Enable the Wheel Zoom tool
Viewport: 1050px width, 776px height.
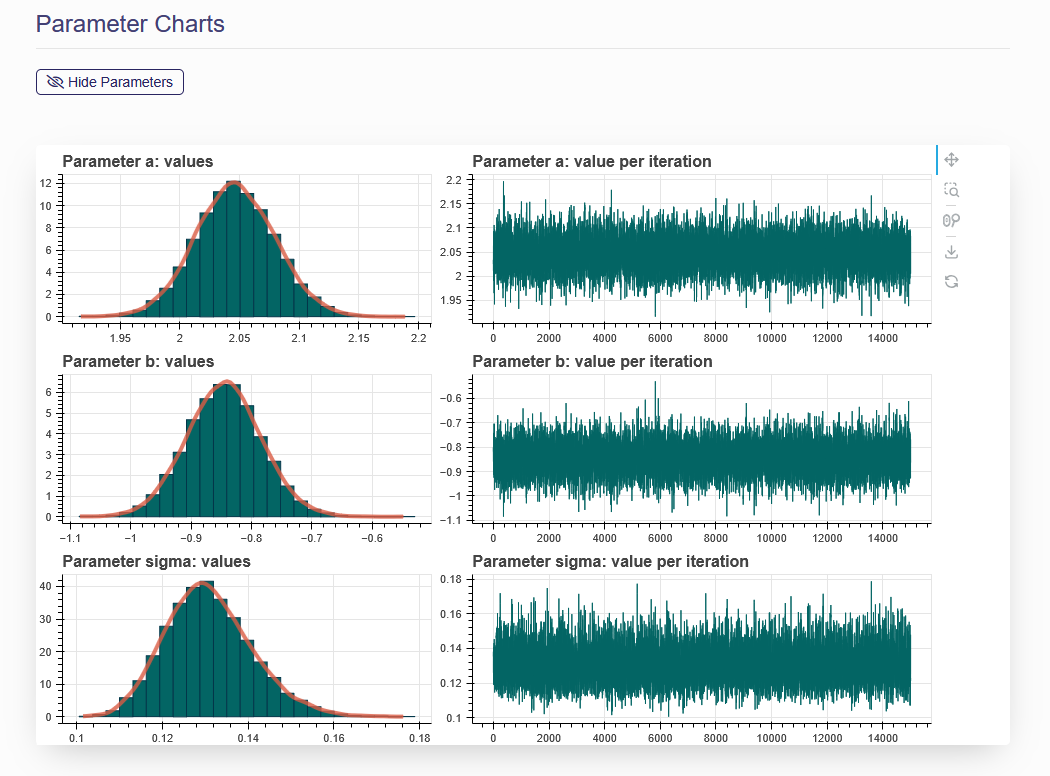click(952, 221)
